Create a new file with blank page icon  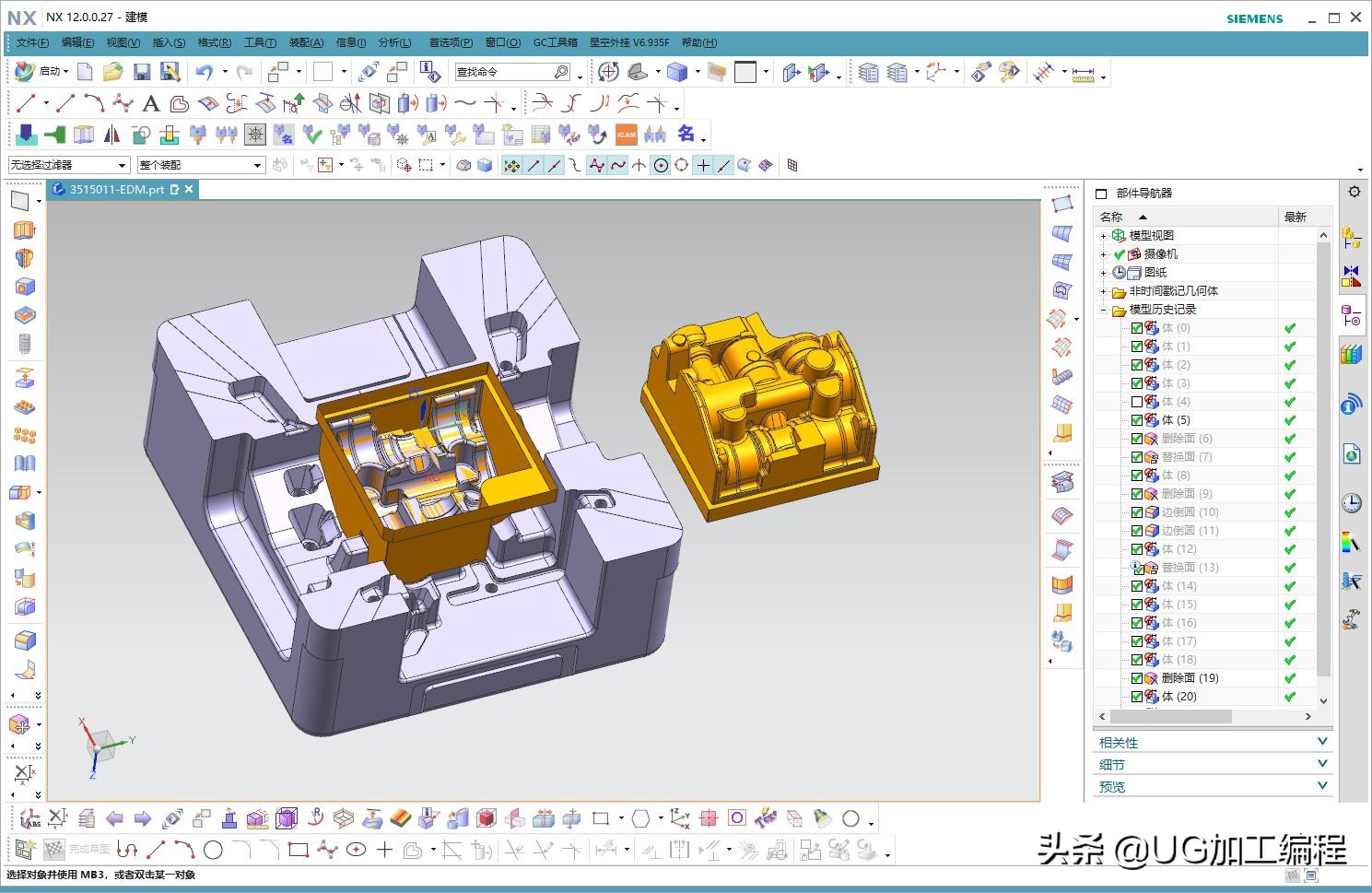(x=85, y=72)
